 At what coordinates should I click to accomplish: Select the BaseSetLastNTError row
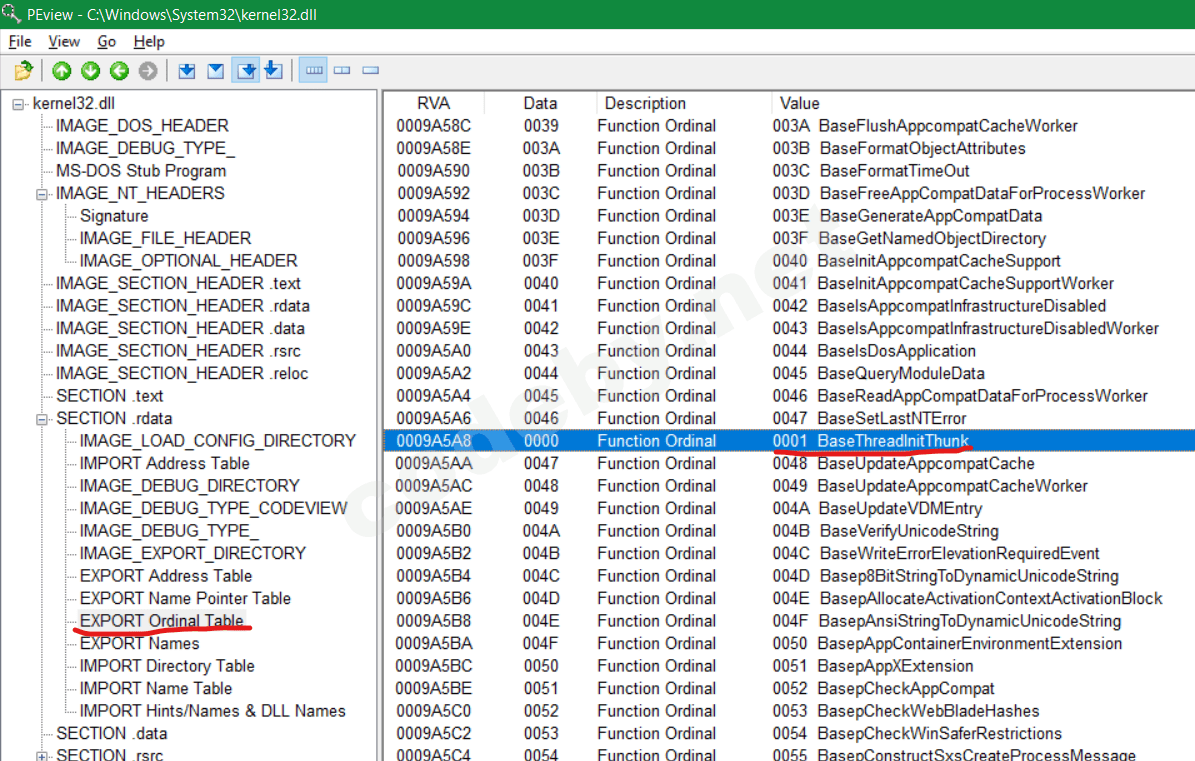pos(789,418)
